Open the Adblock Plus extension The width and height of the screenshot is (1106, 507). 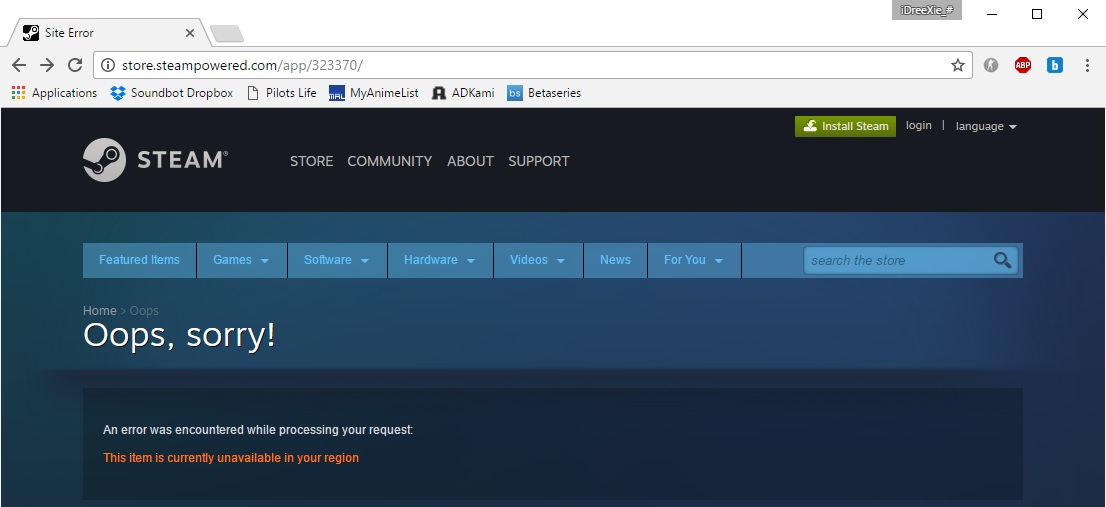pos(1022,66)
